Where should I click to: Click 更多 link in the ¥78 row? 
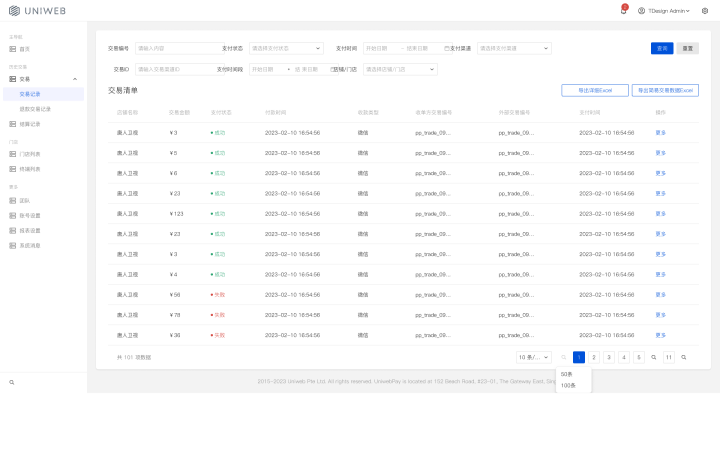[660, 315]
